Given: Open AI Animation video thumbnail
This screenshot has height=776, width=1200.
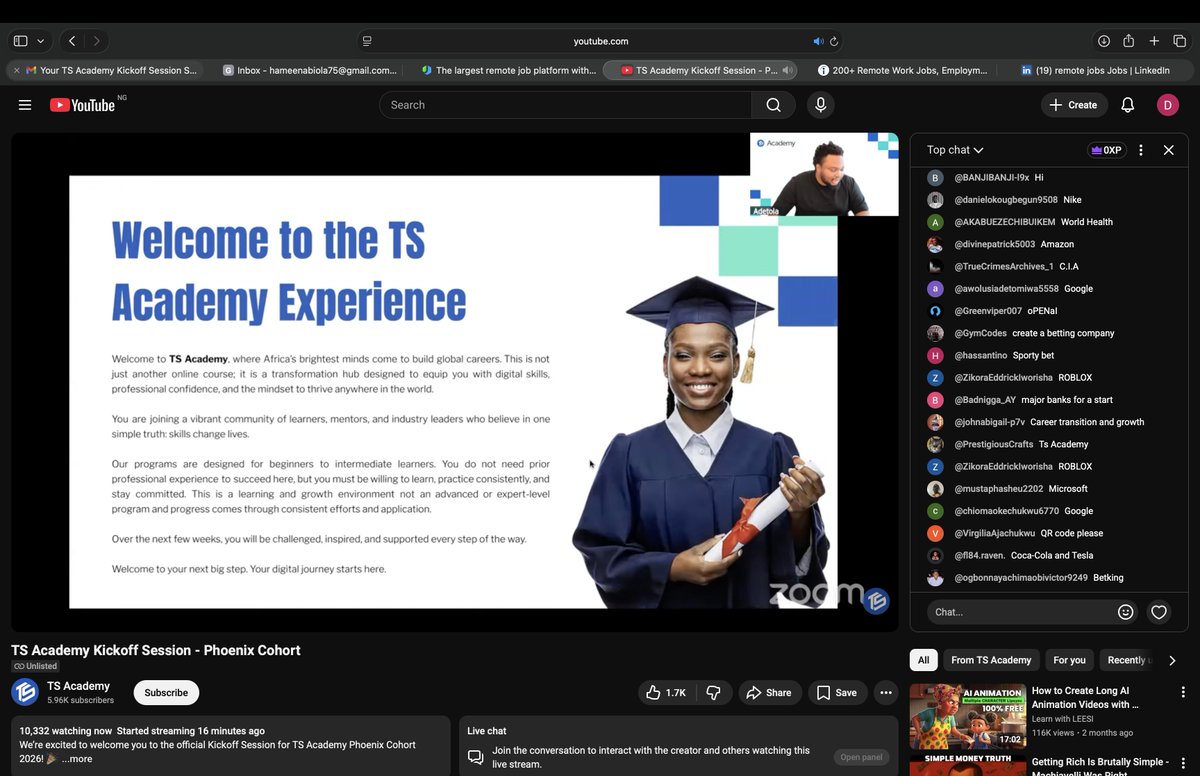Looking at the screenshot, I should (x=967, y=716).
